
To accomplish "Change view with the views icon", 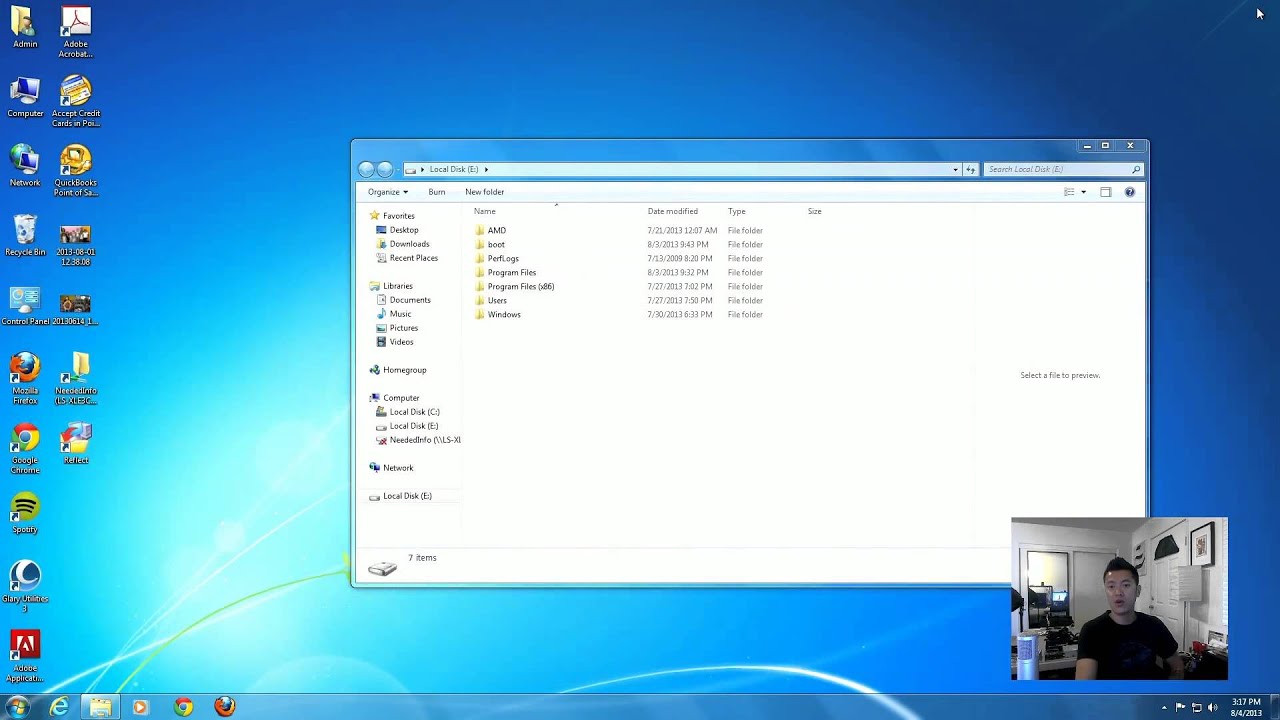I will pos(1069,192).
